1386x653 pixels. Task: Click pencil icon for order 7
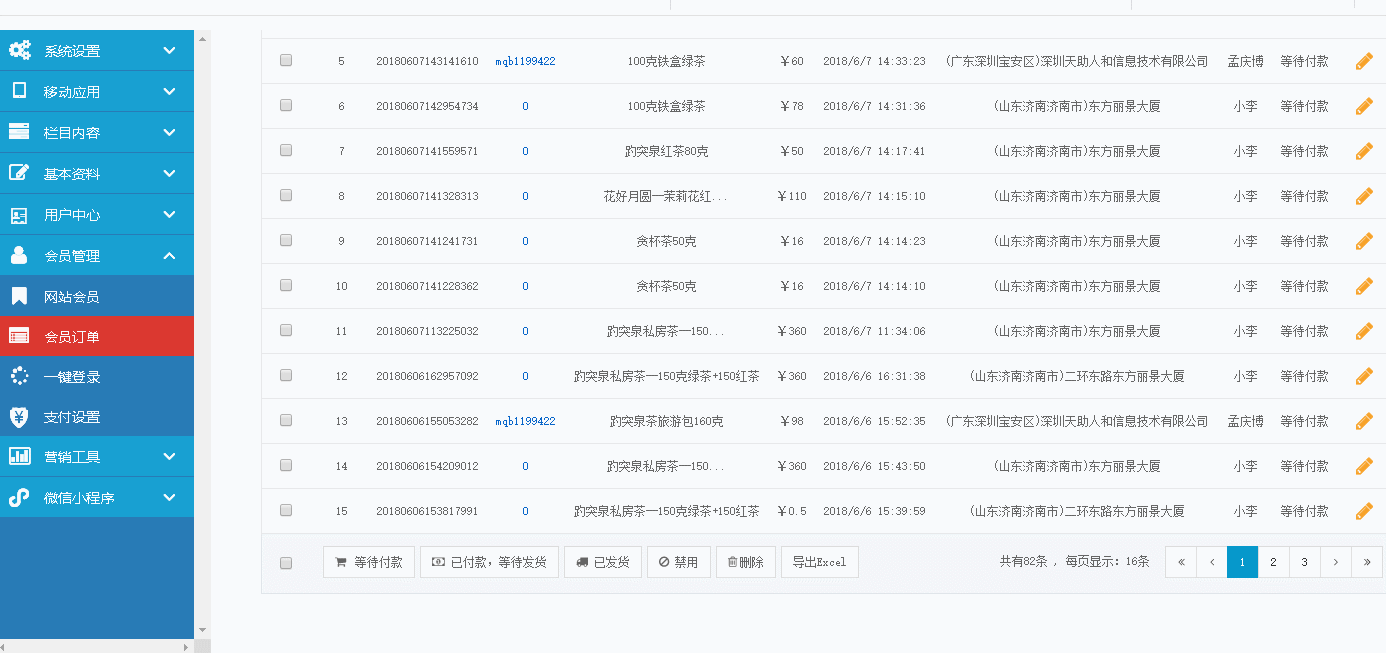[1364, 151]
